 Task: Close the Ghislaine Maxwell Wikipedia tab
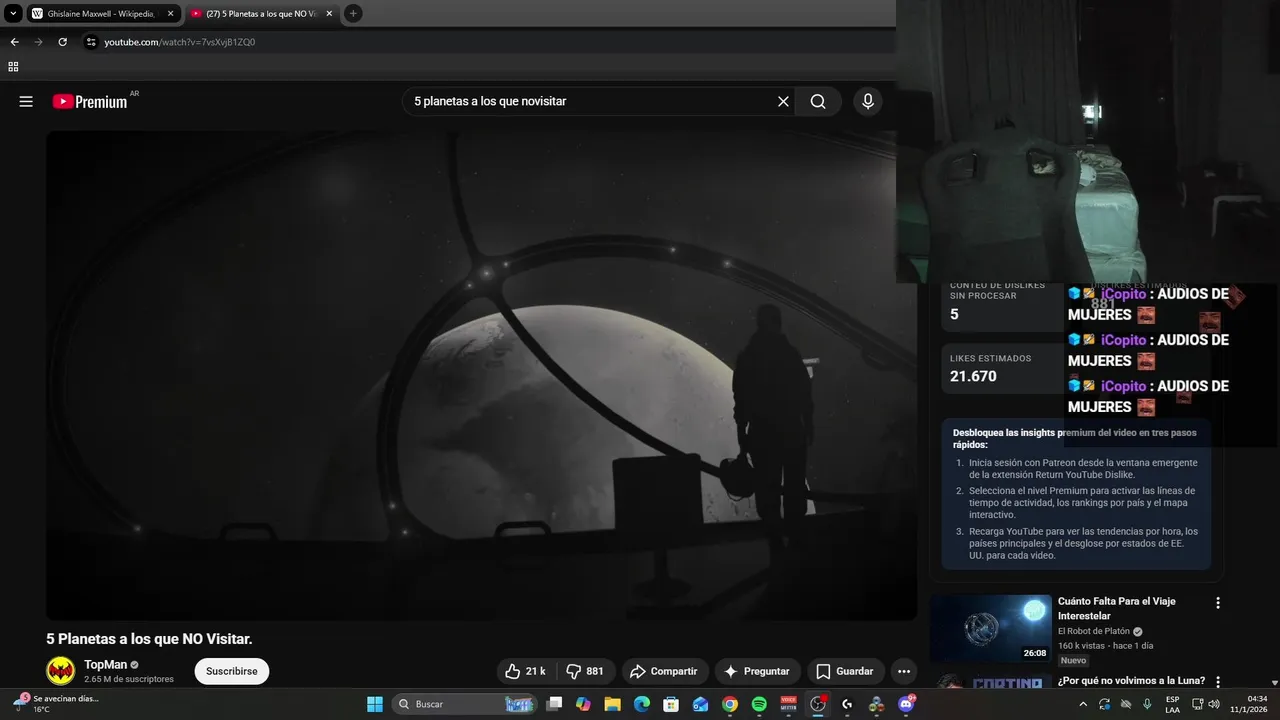[x=170, y=13]
